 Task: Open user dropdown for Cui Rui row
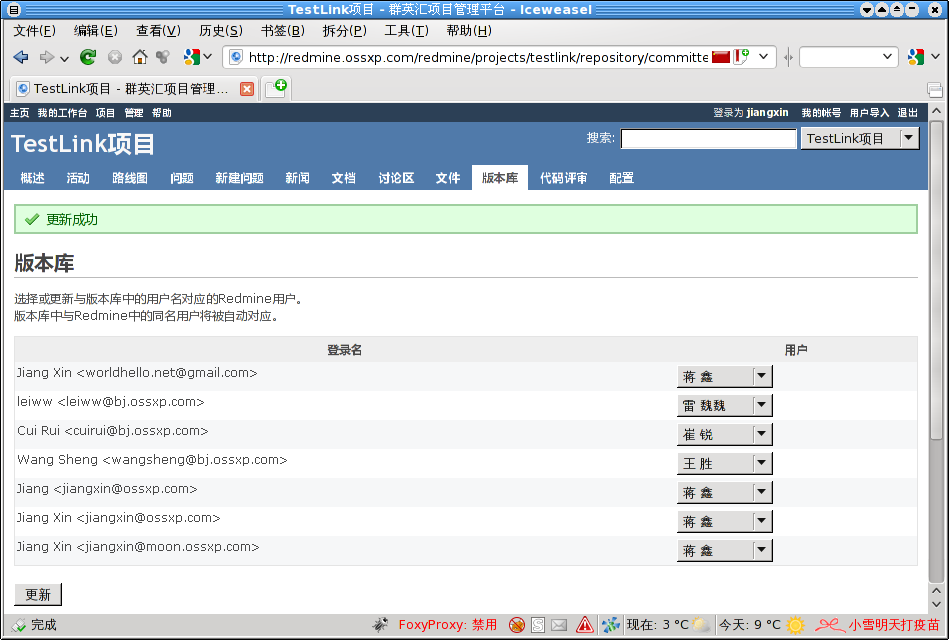[724, 435]
